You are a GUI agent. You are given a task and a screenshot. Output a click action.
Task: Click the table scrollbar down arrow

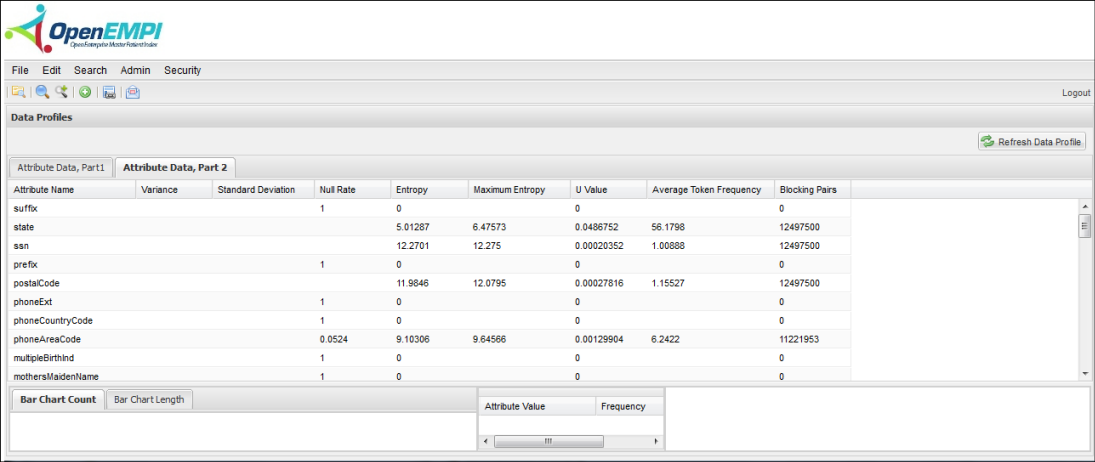point(1085,374)
